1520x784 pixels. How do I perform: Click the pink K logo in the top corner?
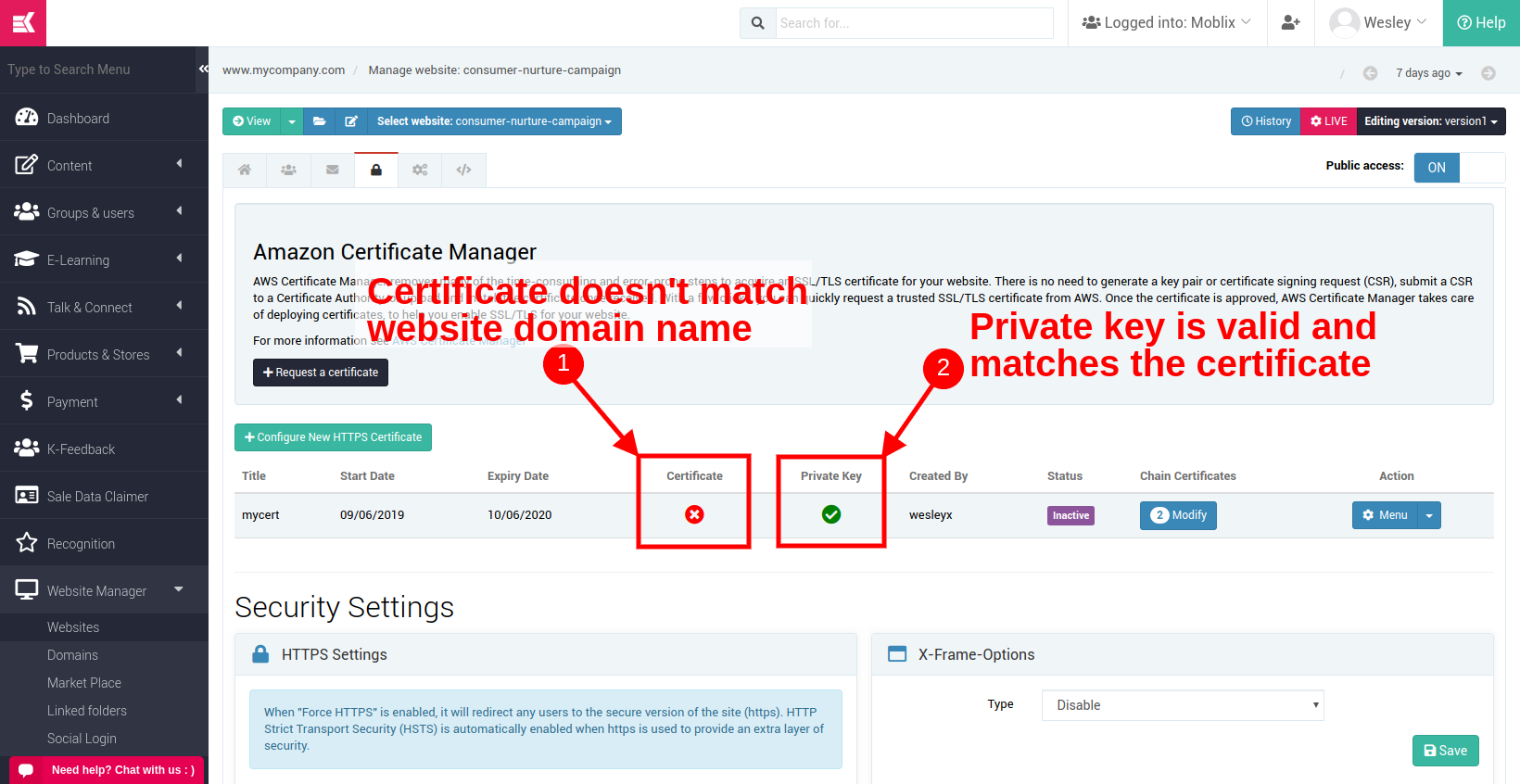pos(23,23)
